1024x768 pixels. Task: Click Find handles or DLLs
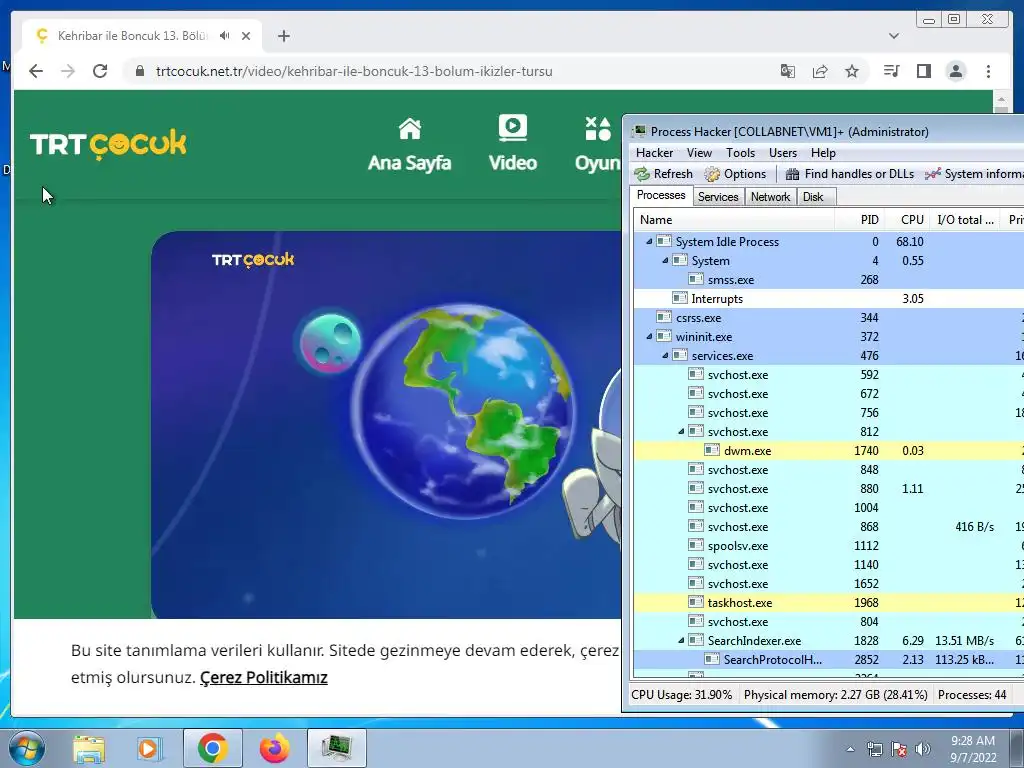point(850,174)
